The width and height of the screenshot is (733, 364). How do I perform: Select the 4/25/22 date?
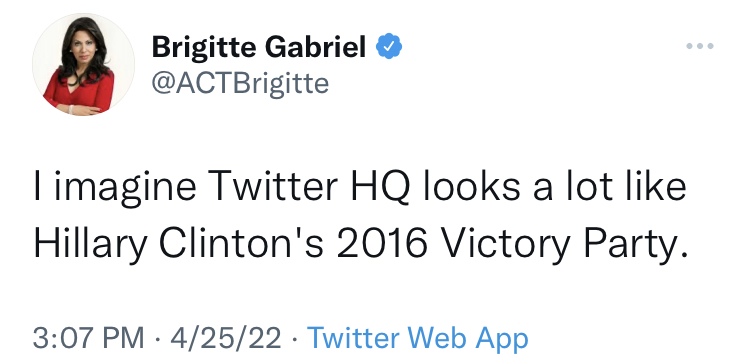coord(226,338)
